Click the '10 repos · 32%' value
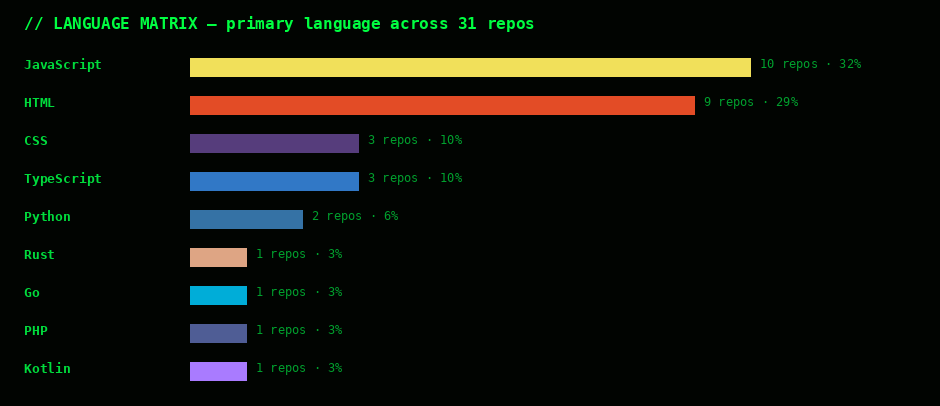 coord(811,64)
